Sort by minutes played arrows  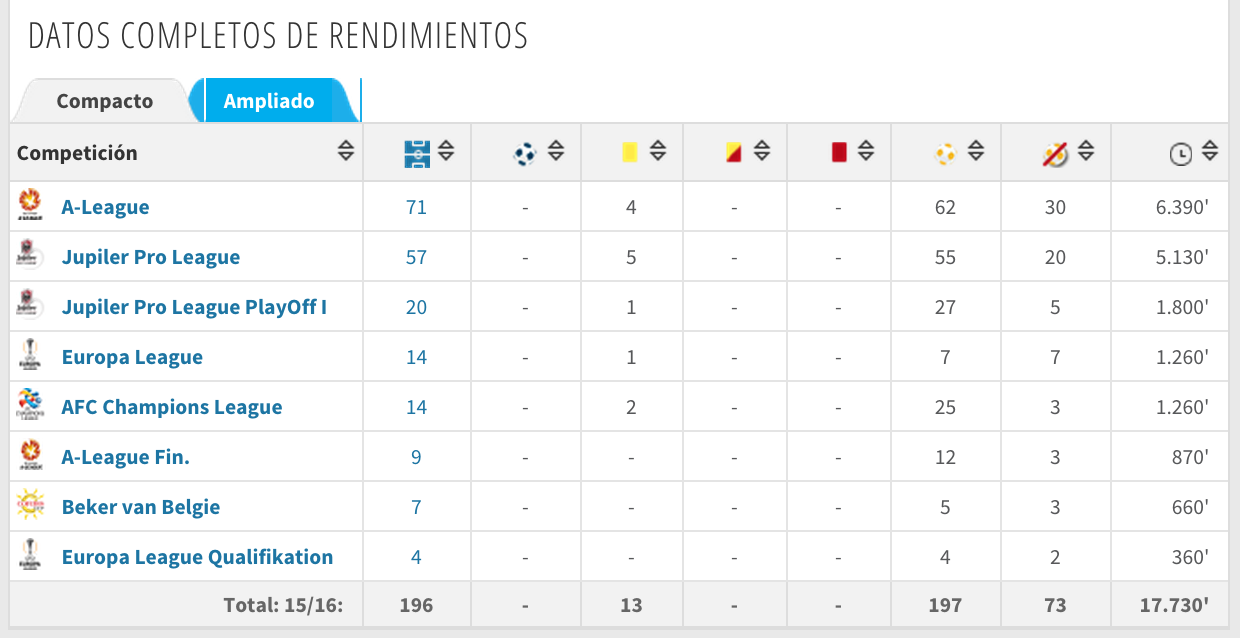1209,152
